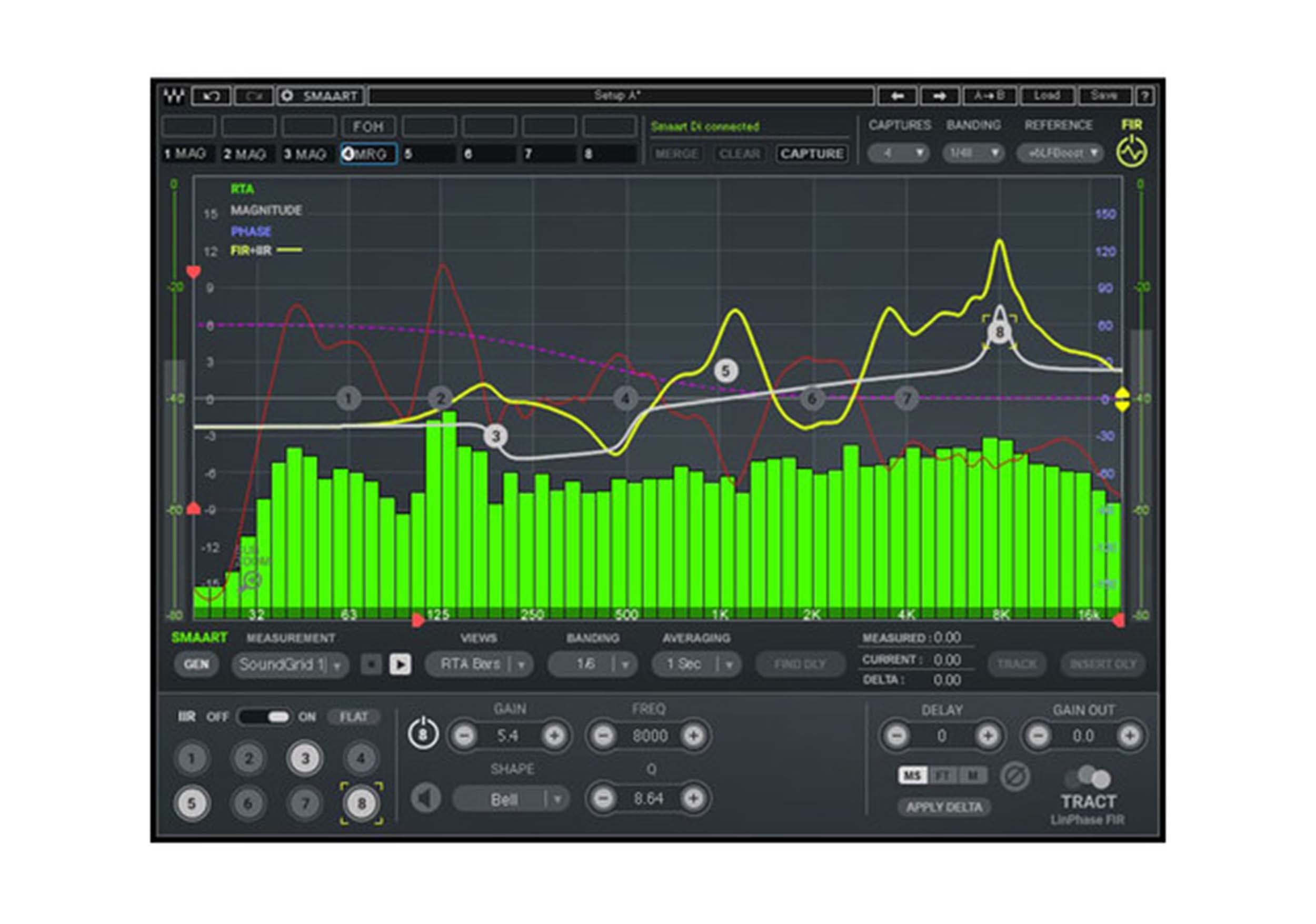Click the FOH capture name field
This screenshot has width=1316, height=924.
click(x=368, y=126)
